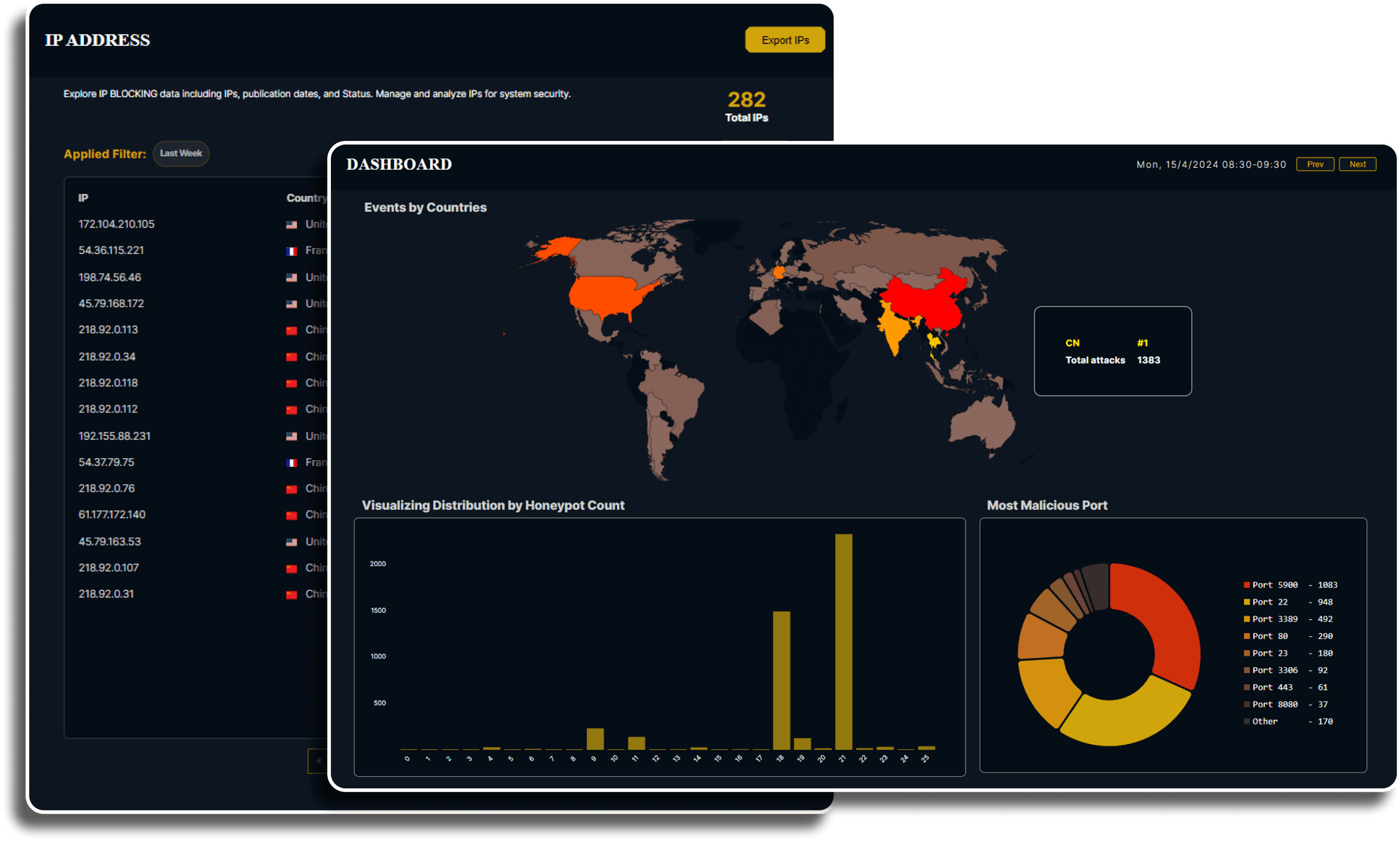
Task: Open IP address 198.74.56.46 row
Action: click(x=110, y=277)
